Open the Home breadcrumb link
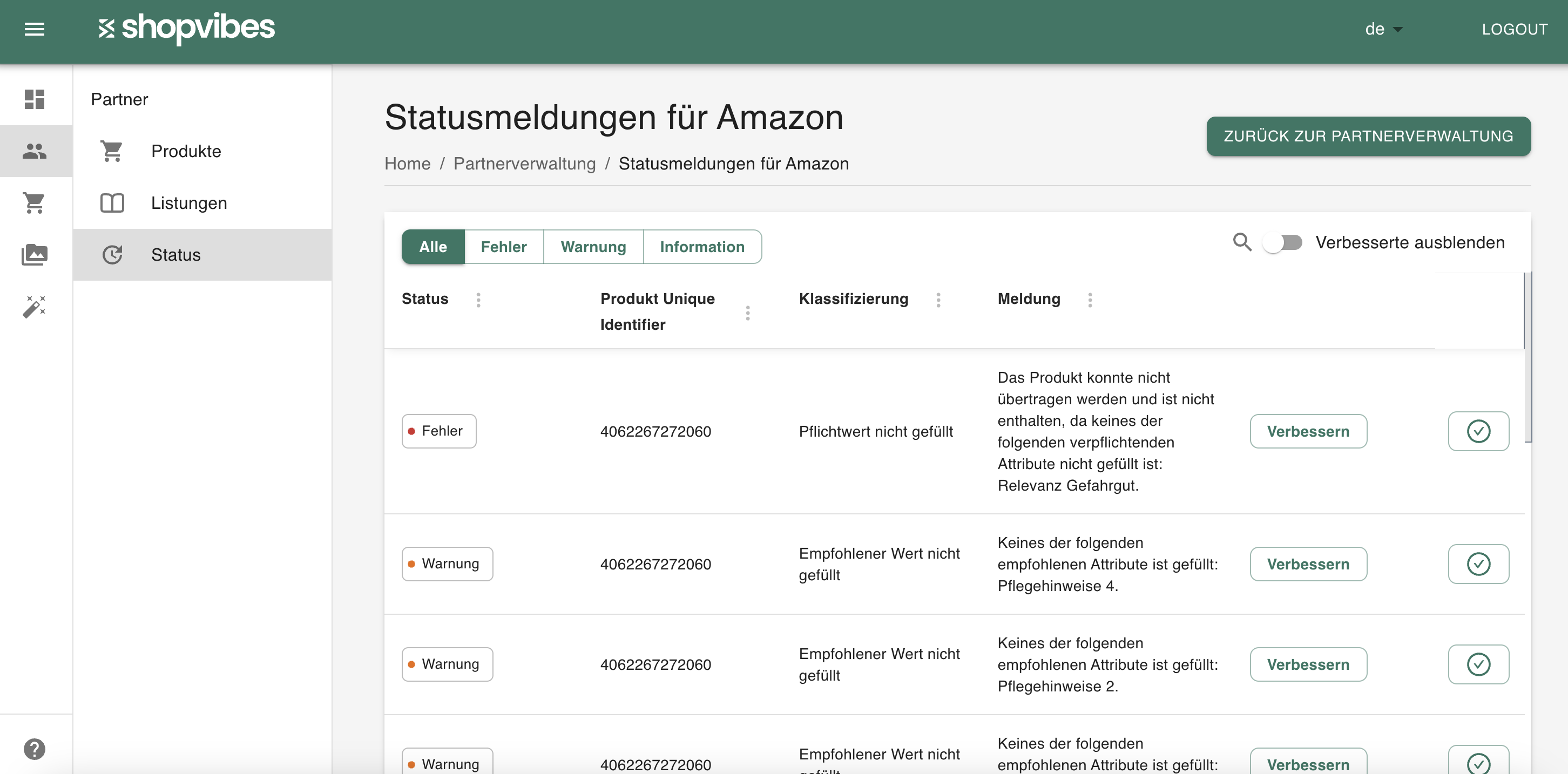 407,163
